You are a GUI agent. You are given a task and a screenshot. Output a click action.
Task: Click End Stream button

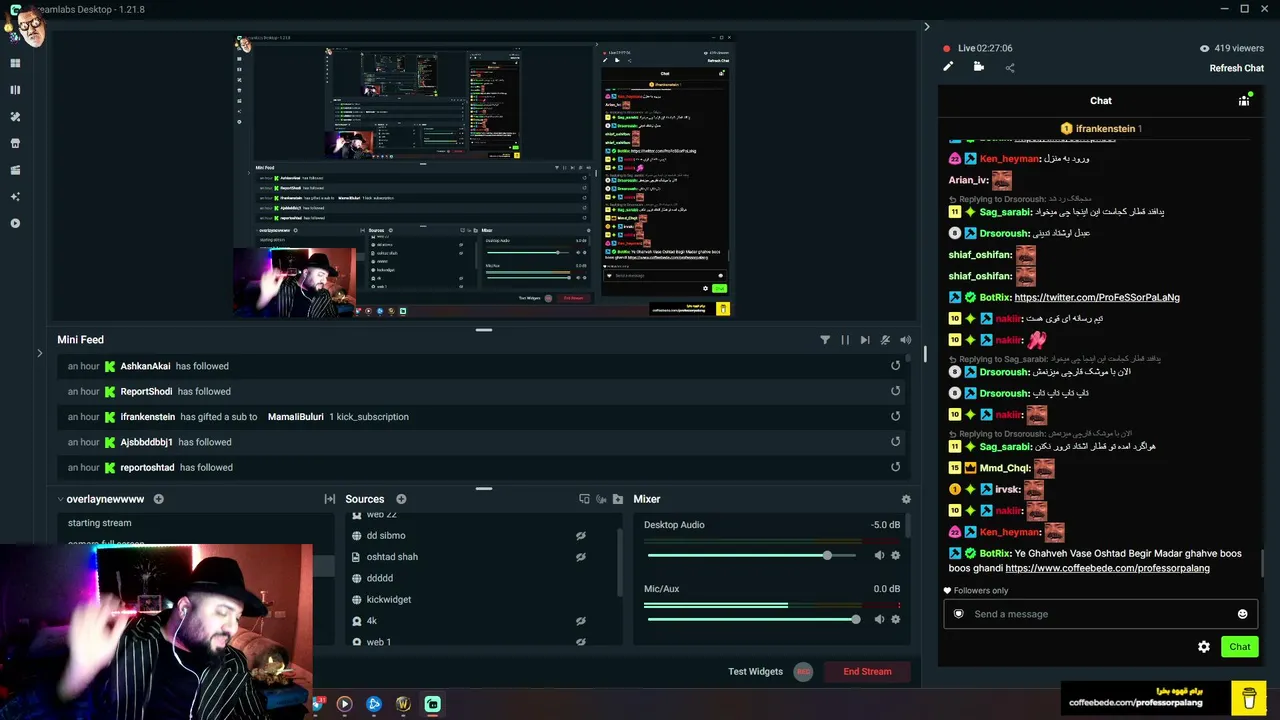point(867,671)
